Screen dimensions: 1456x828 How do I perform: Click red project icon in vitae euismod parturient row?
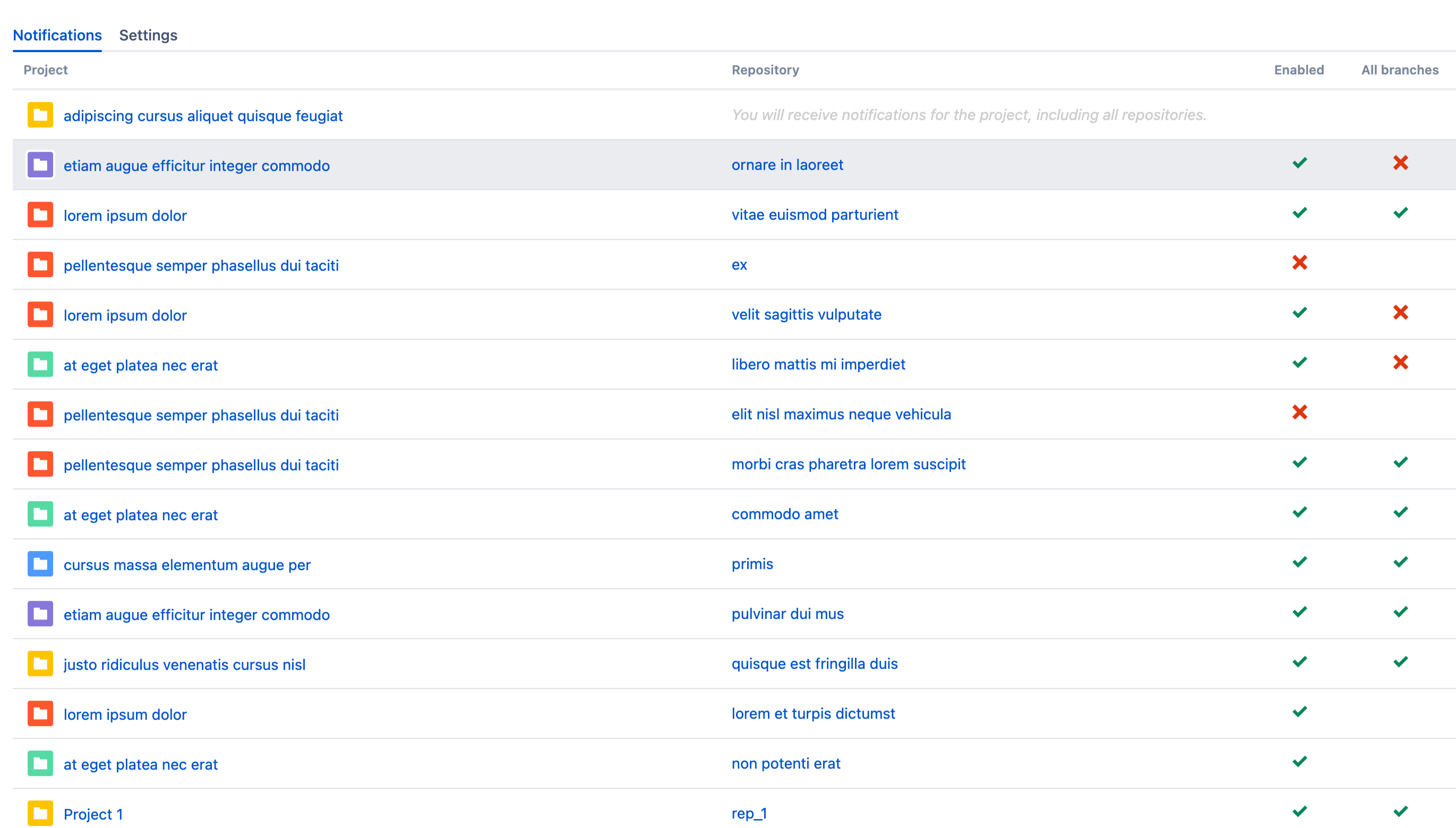(x=40, y=215)
